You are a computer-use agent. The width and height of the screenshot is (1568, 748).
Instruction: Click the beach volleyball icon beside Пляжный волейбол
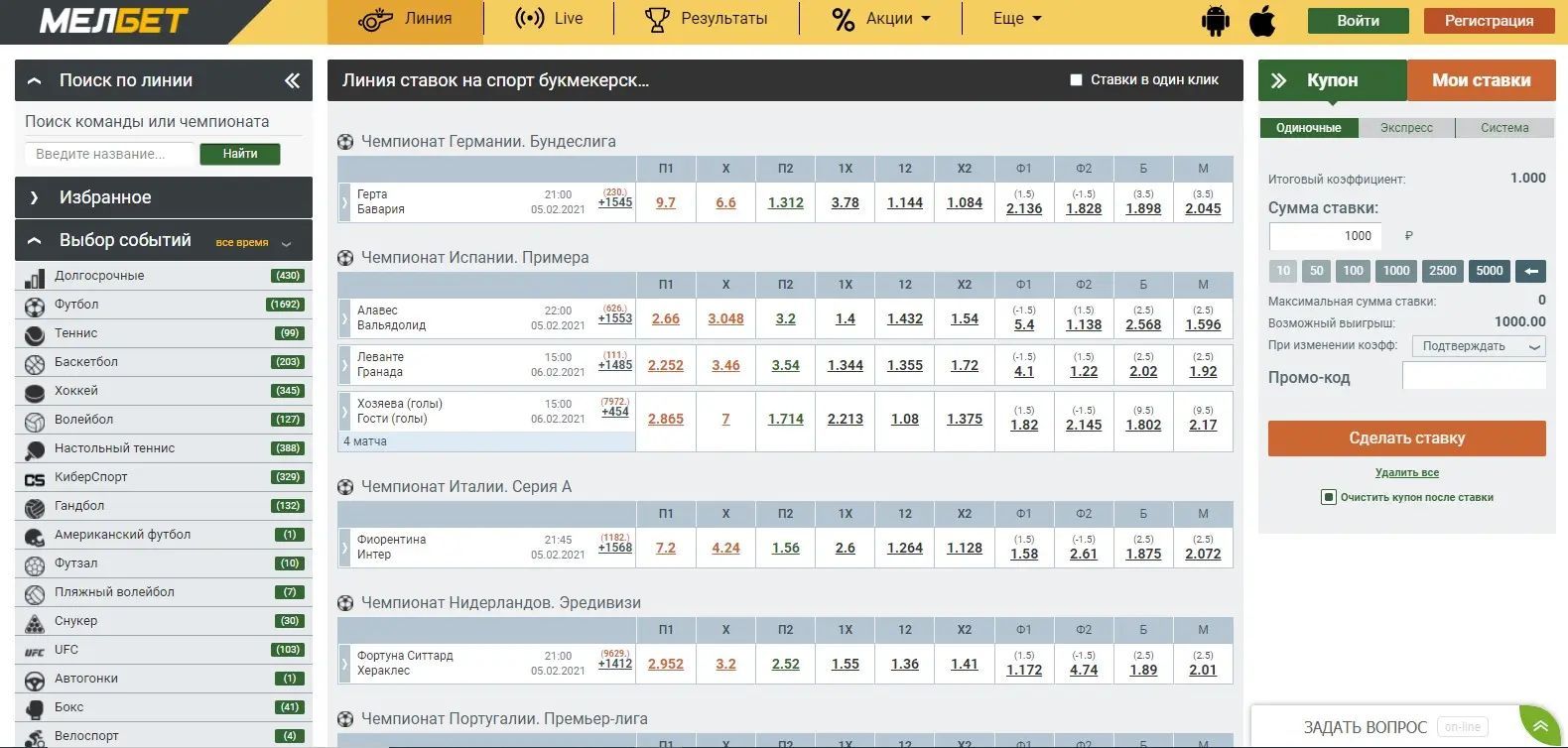(x=35, y=593)
